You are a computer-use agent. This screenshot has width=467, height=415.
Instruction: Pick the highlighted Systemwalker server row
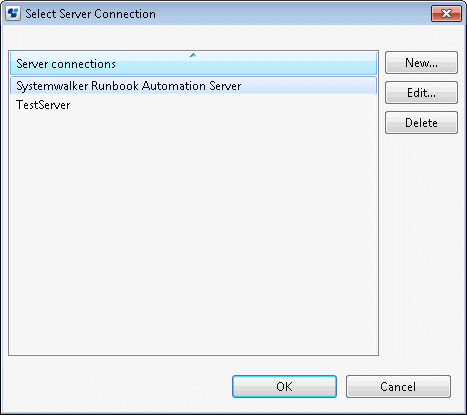click(193, 86)
